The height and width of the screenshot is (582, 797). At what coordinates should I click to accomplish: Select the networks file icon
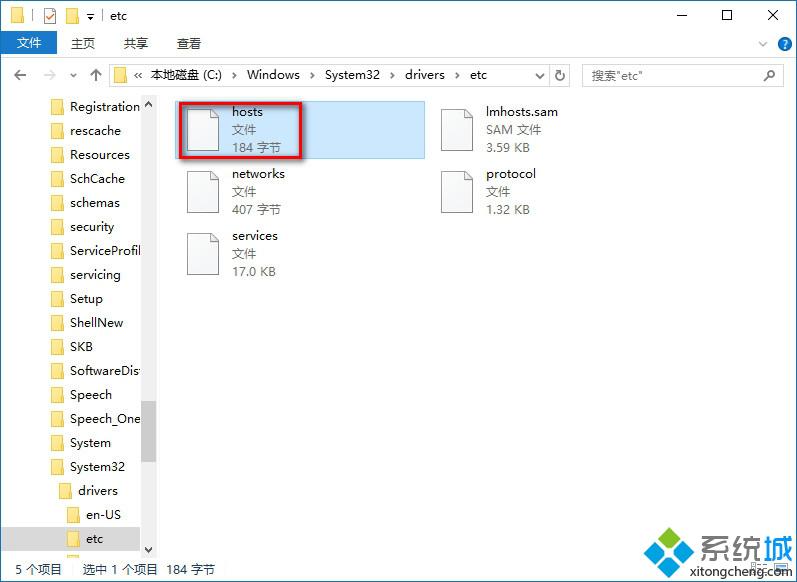point(203,192)
